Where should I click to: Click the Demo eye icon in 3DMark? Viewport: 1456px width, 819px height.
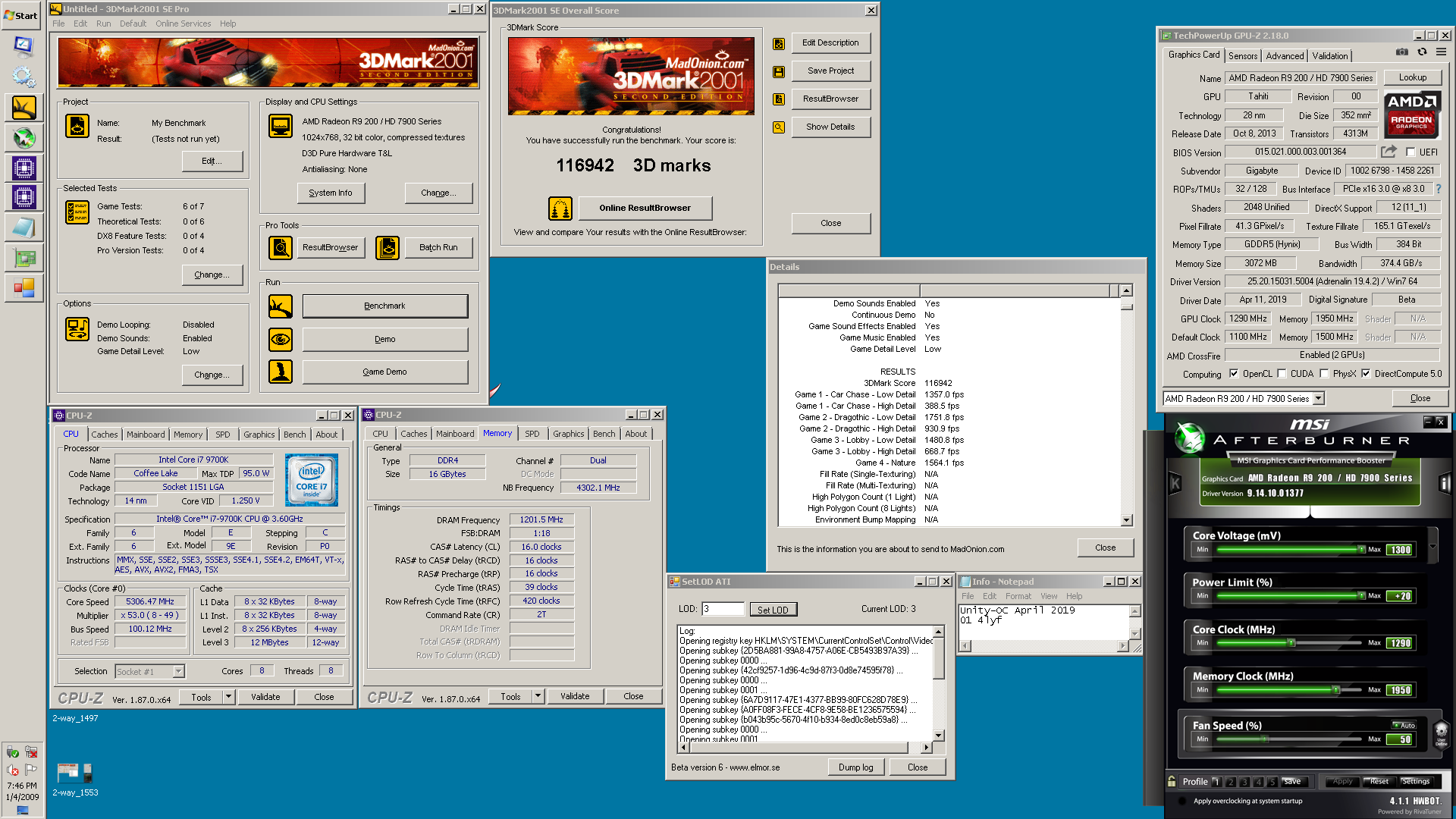click(x=281, y=339)
